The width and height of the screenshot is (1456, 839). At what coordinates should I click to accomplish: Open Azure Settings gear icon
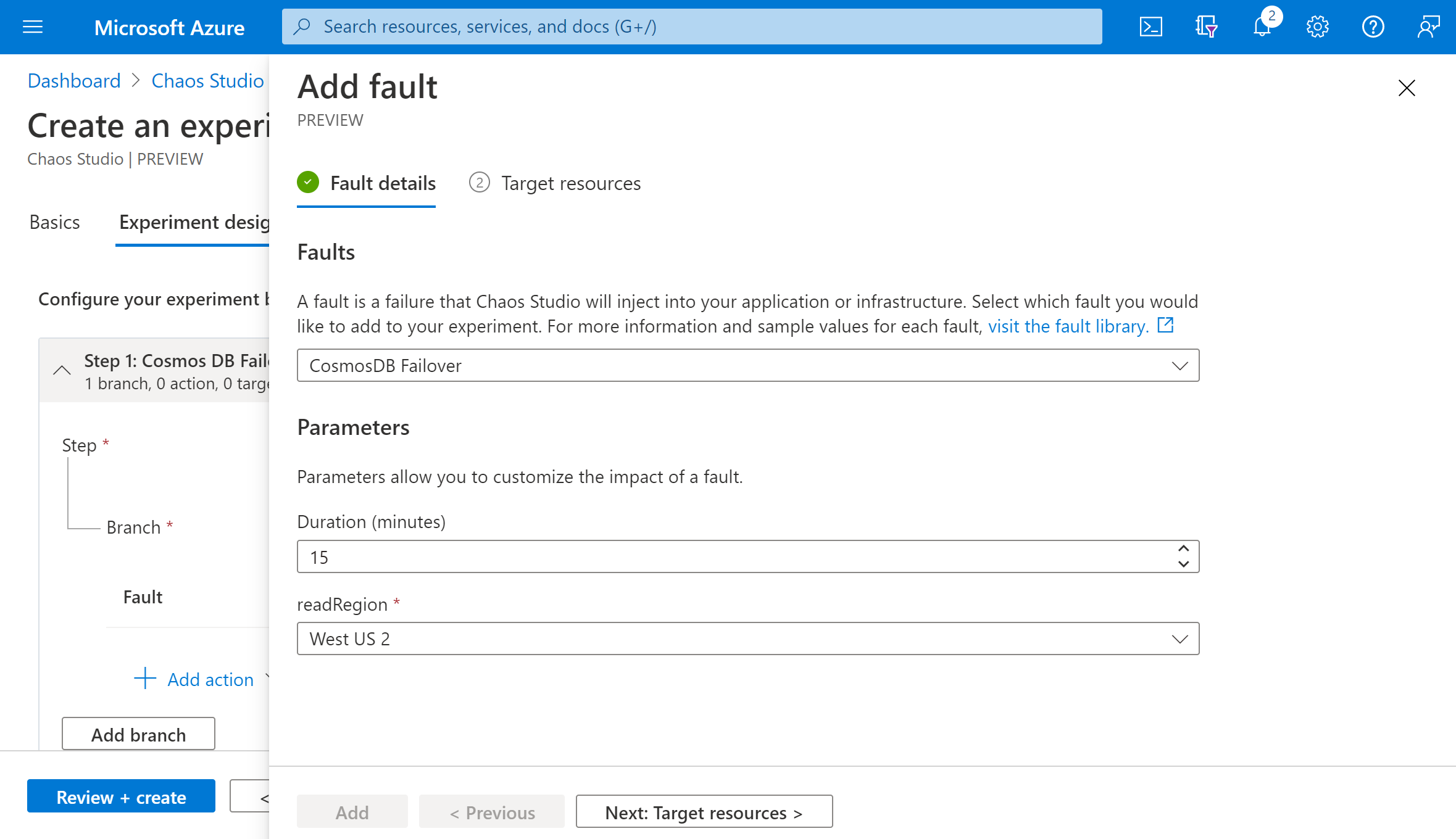1317,27
